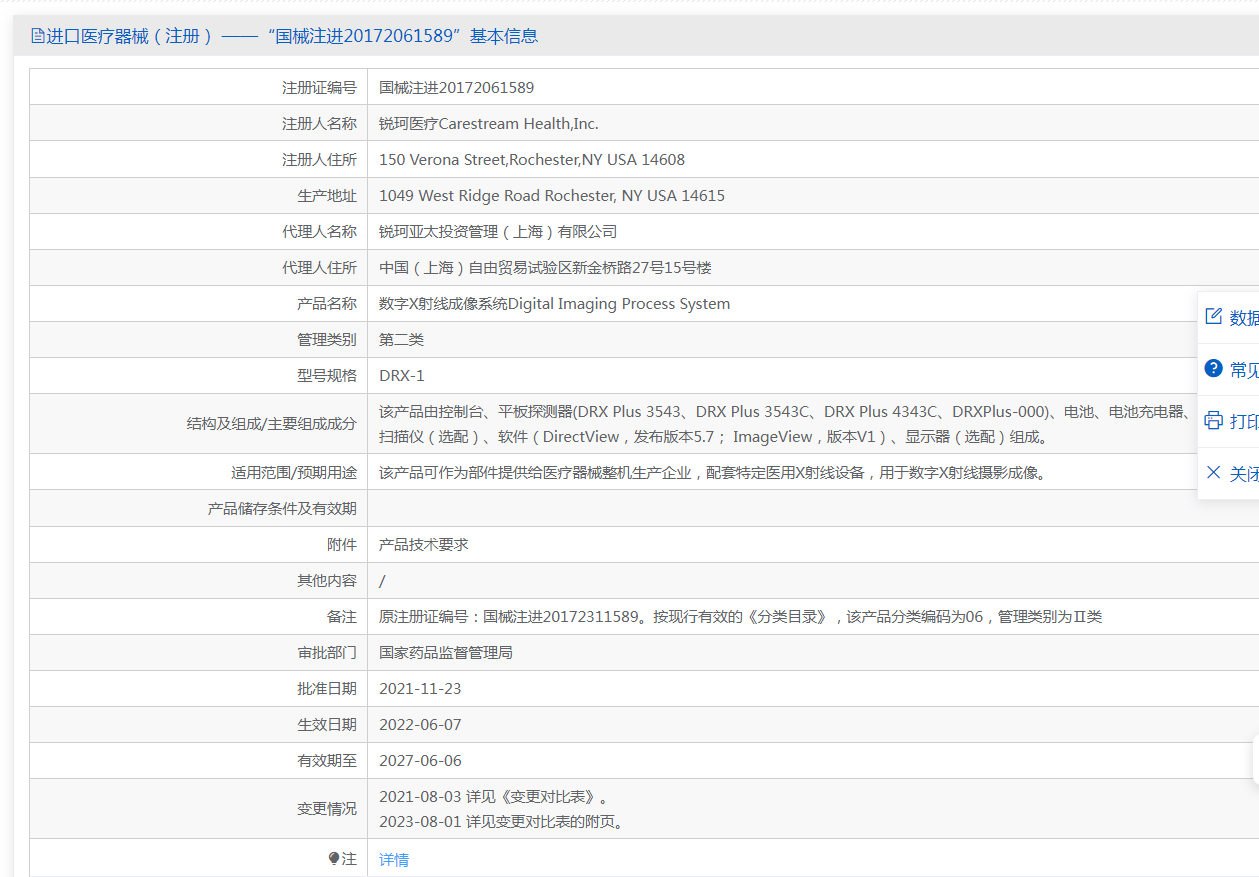1259x877 pixels.
Task: Select effective date 2022-06-07
Action: point(420,725)
